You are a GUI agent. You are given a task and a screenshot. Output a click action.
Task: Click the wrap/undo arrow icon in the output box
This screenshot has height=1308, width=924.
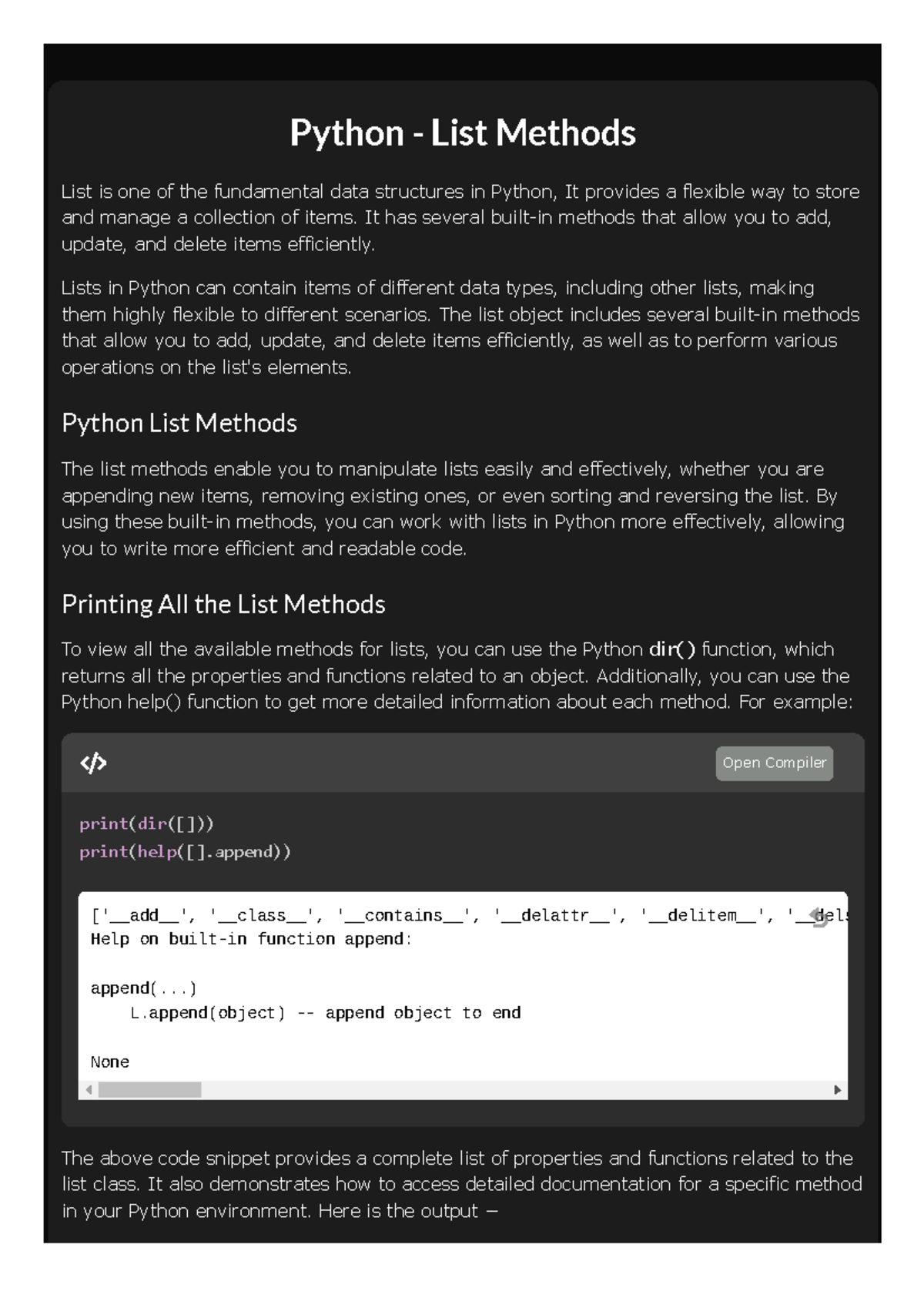(819, 917)
